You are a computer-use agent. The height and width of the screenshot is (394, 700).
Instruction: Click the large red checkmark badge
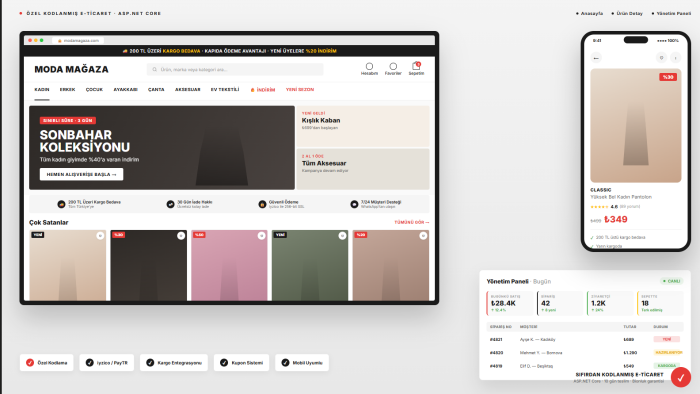point(681,377)
